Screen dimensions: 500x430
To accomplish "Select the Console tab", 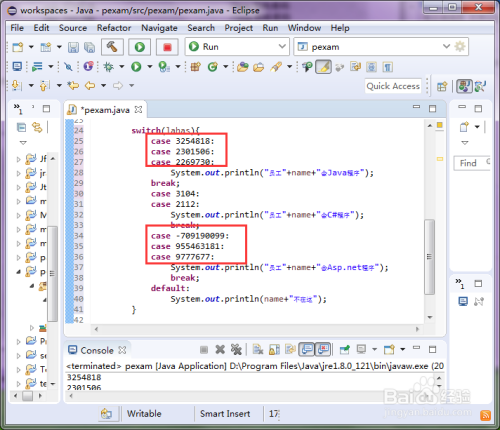I will (x=96, y=350).
